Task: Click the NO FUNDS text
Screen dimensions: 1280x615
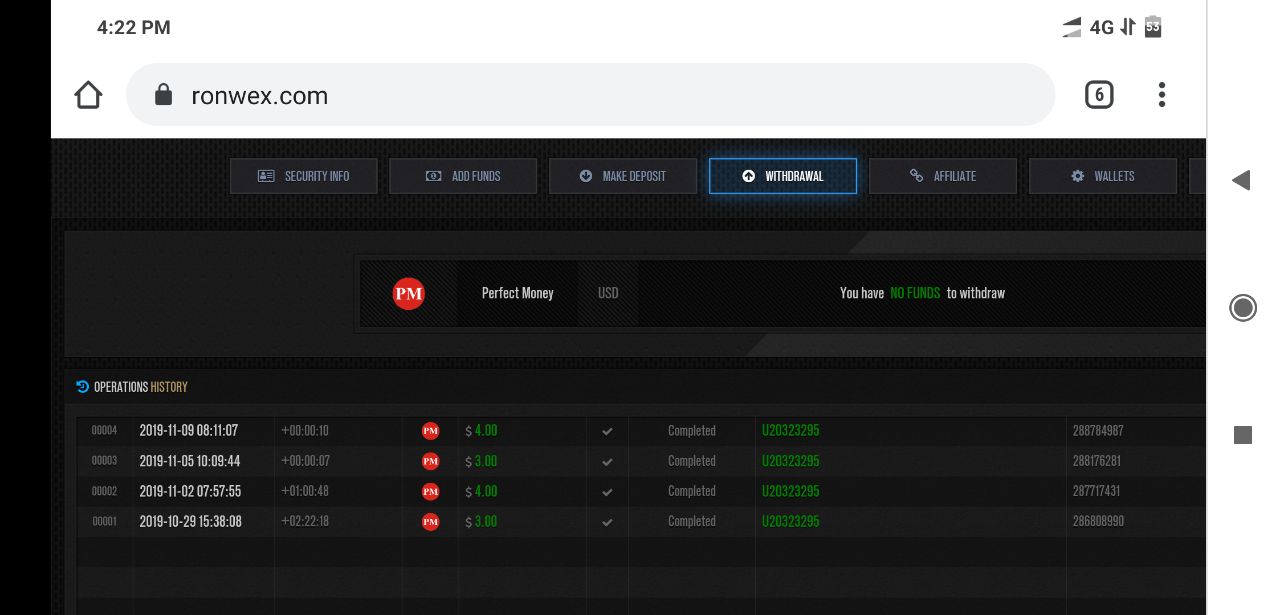Action: click(915, 293)
